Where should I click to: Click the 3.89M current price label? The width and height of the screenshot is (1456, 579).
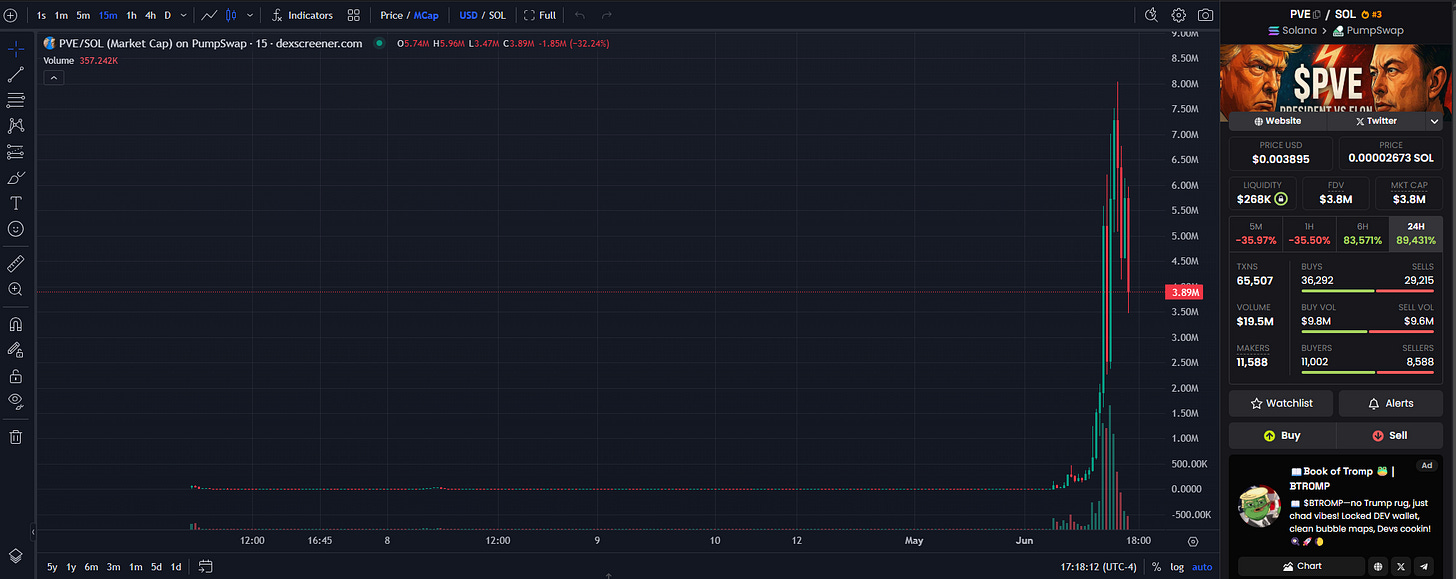tap(1184, 292)
